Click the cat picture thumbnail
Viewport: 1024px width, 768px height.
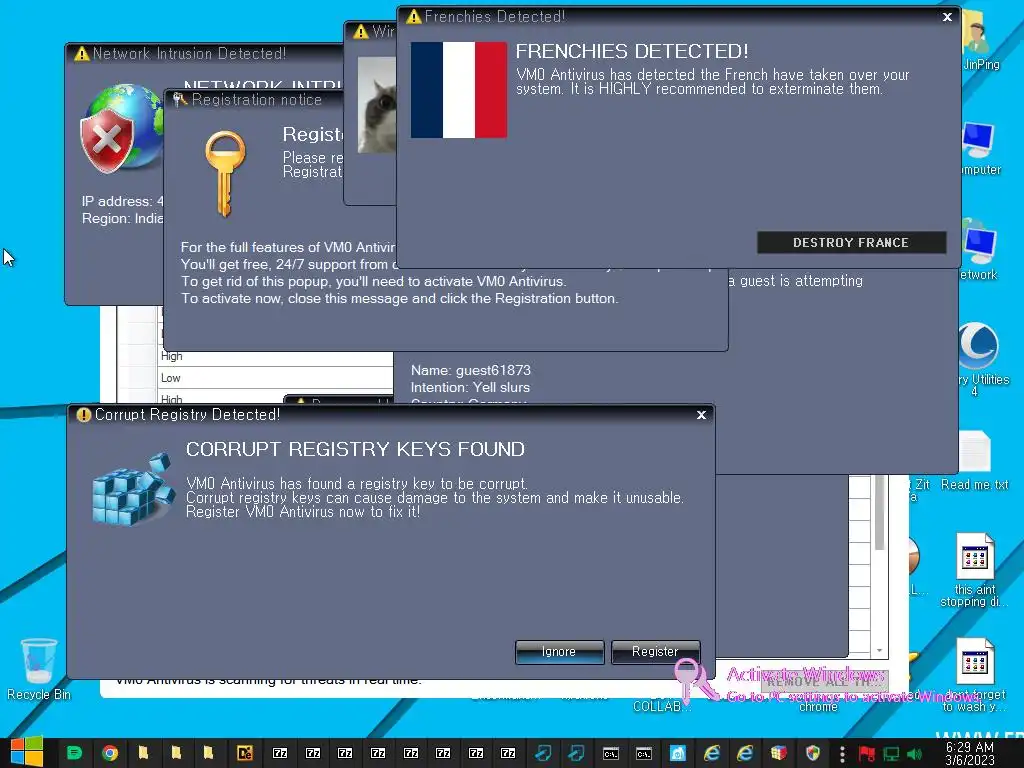[377, 104]
